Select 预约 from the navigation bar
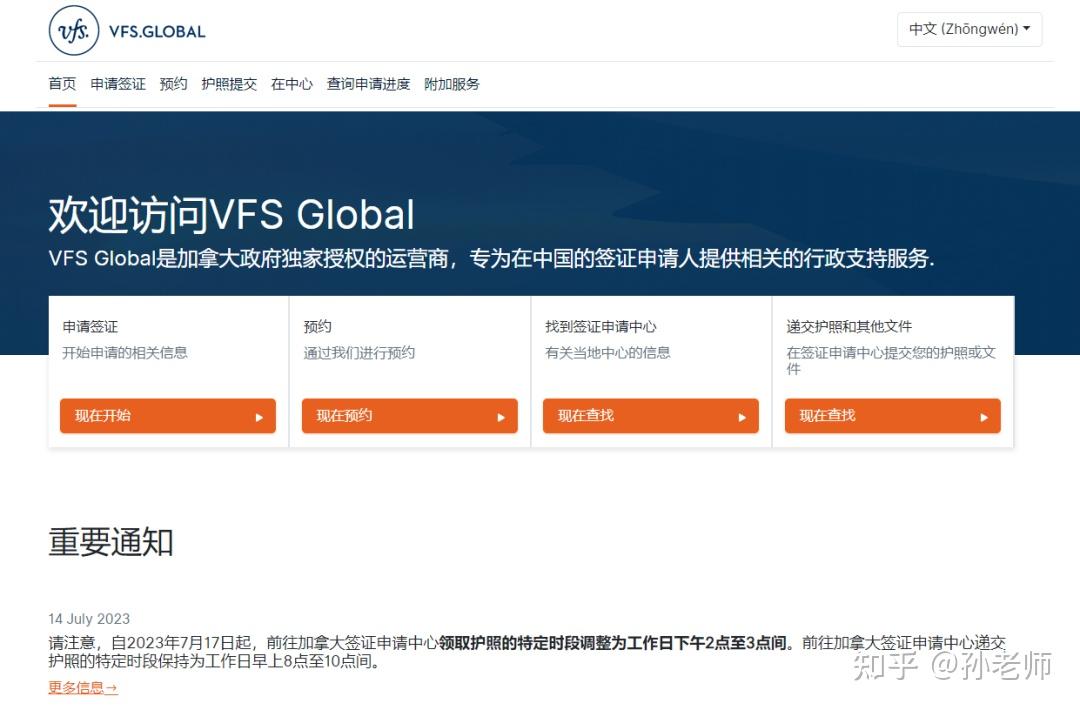 tap(172, 84)
